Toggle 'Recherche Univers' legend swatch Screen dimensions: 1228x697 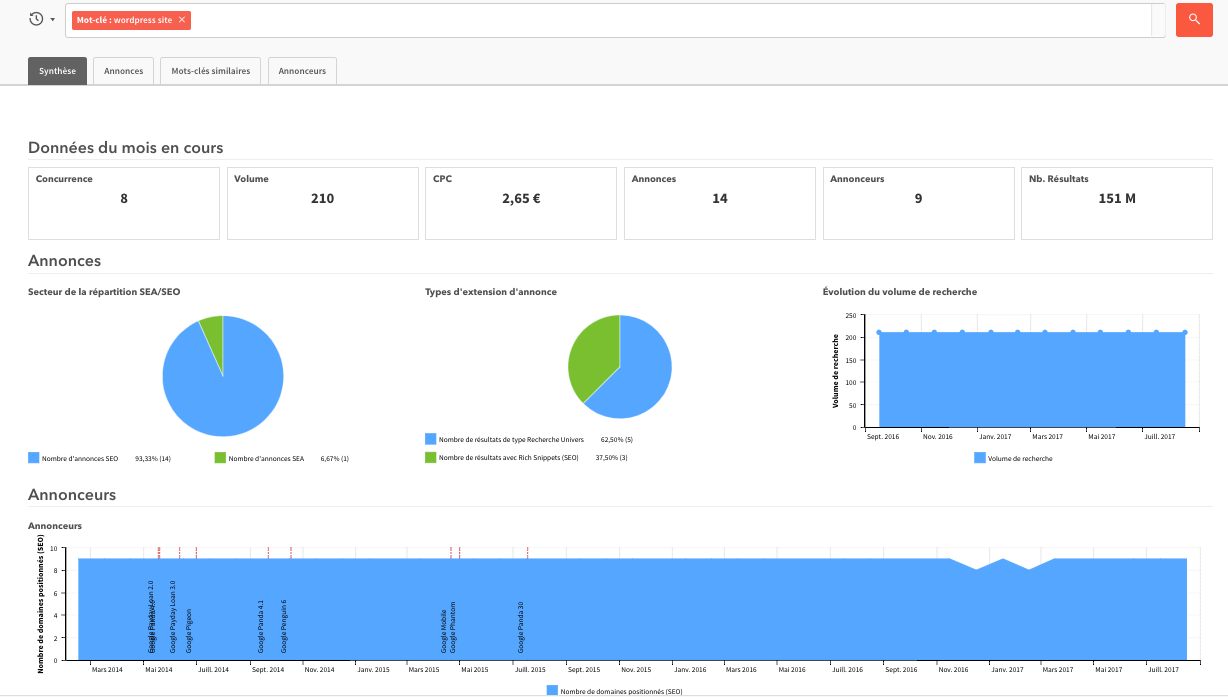coord(431,439)
